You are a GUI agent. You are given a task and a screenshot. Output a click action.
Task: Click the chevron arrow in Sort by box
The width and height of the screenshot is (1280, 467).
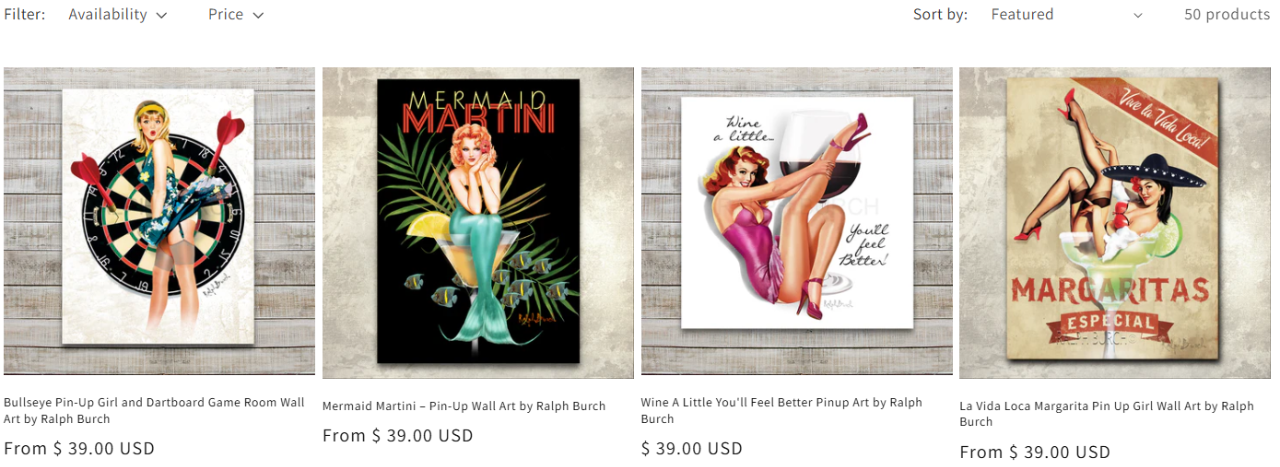[x=1137, y=16]
